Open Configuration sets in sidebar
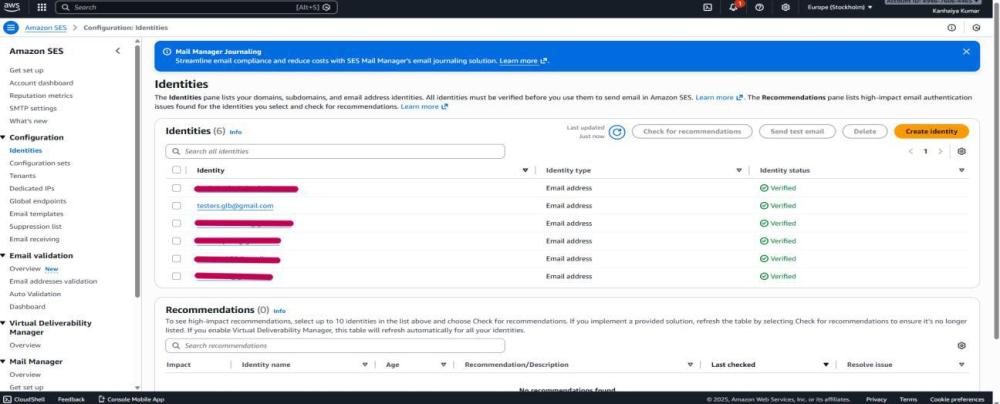The image size is (1000, 404). pos(40,163)
